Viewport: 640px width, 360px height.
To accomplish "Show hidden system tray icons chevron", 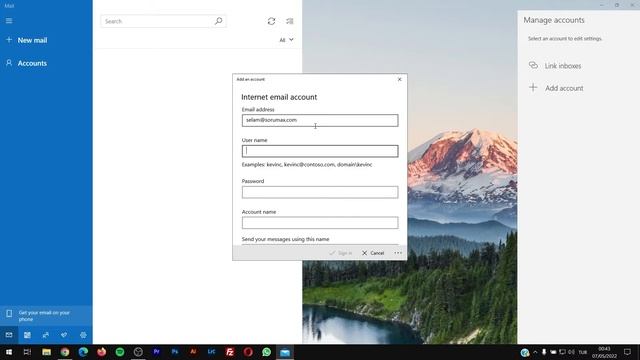I will coord(536,352).
